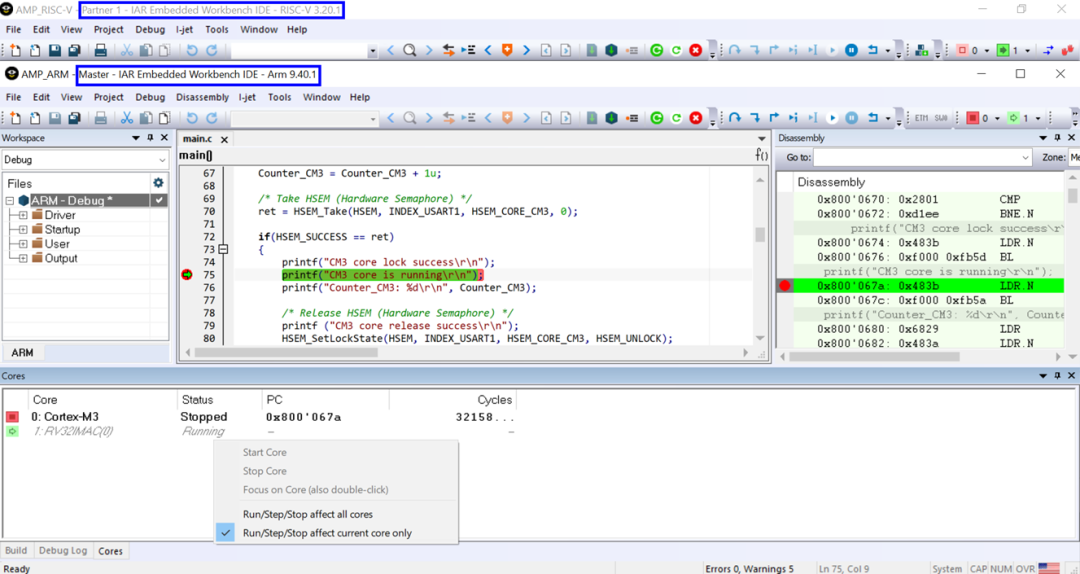Expand the Output folder in Files tree

(23, 258)
